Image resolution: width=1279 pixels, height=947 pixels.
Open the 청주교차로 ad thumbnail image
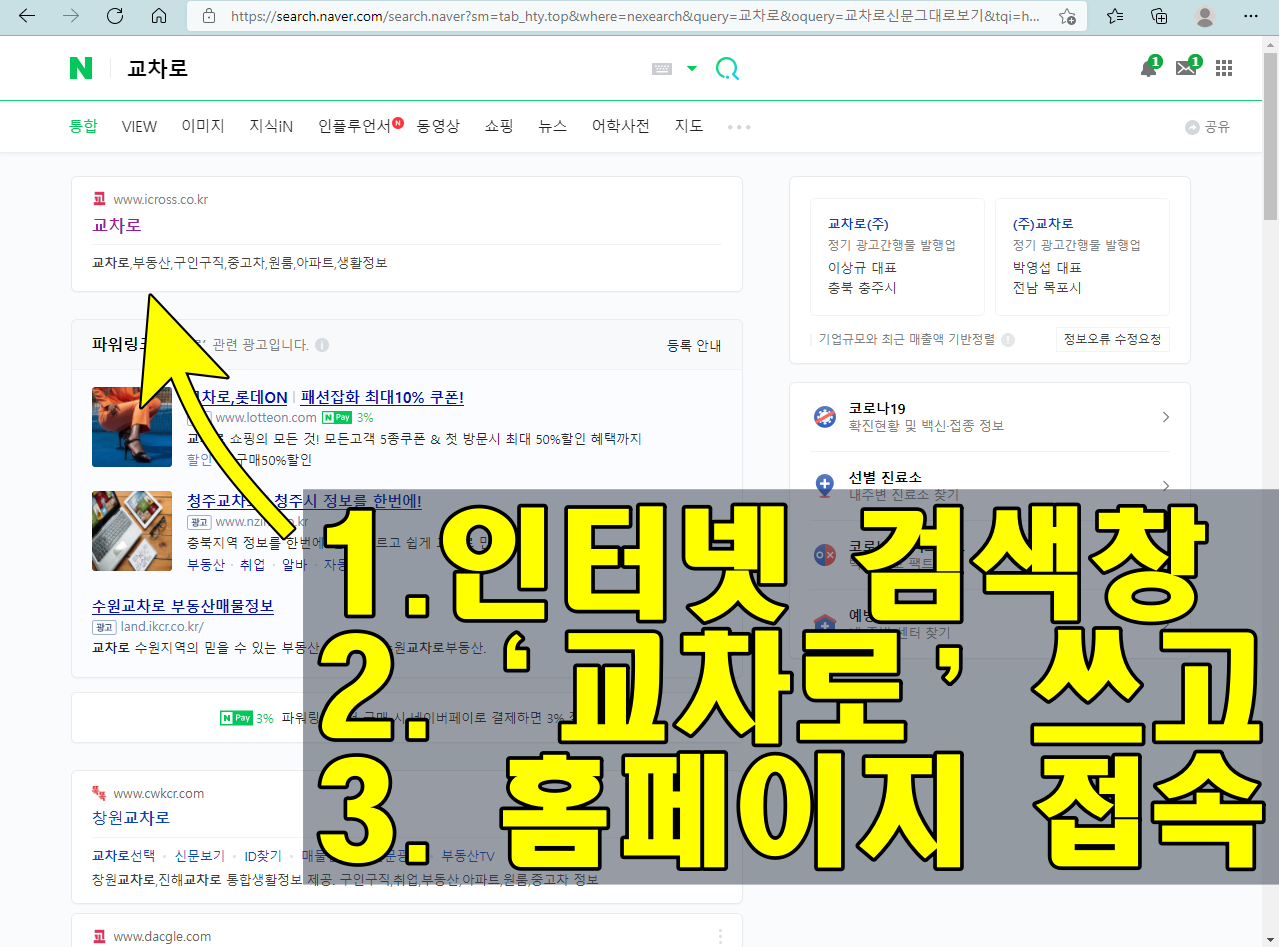click(x=132, y=531)
